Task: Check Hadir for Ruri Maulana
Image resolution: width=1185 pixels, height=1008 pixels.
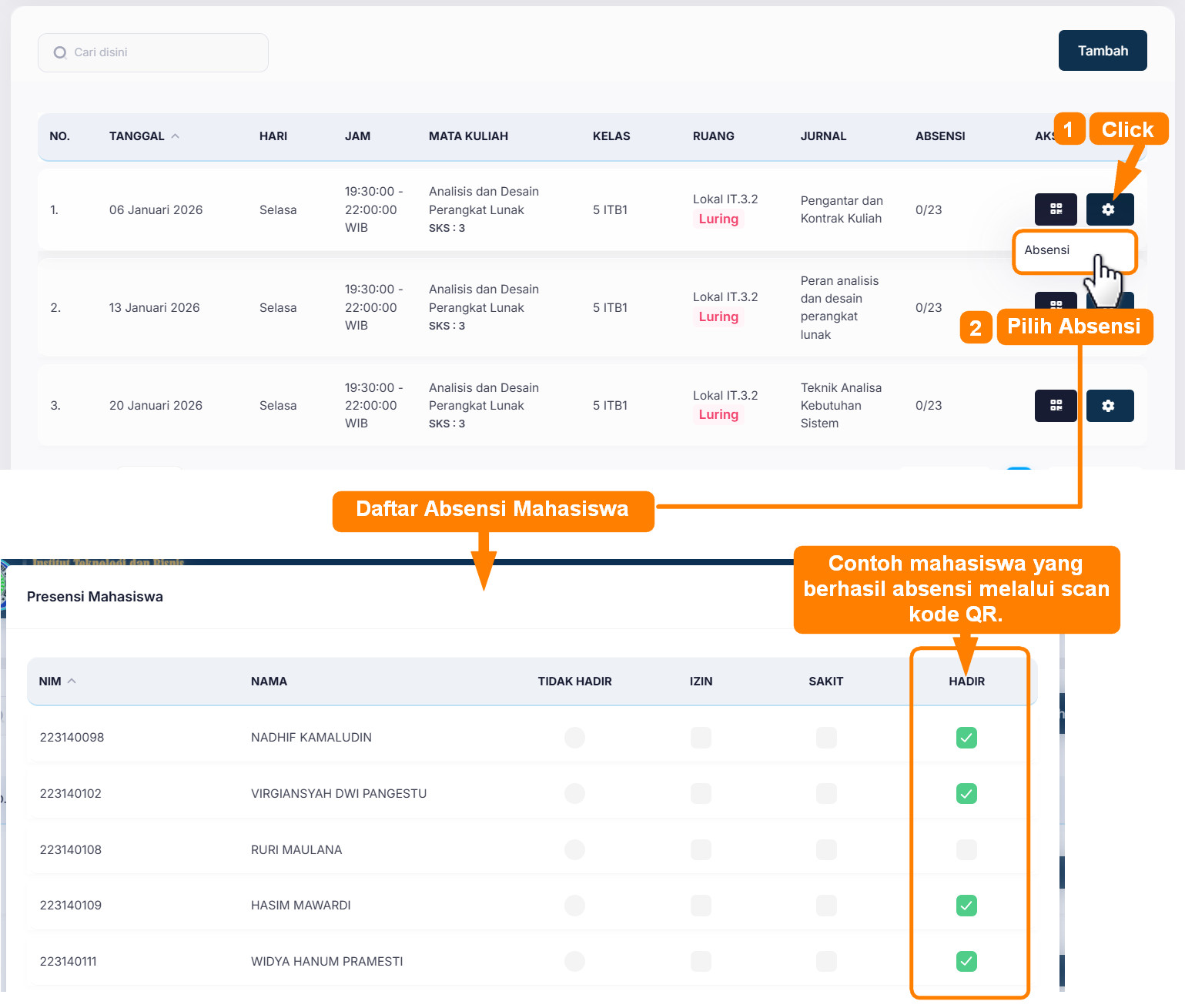Action: point(966,850)
